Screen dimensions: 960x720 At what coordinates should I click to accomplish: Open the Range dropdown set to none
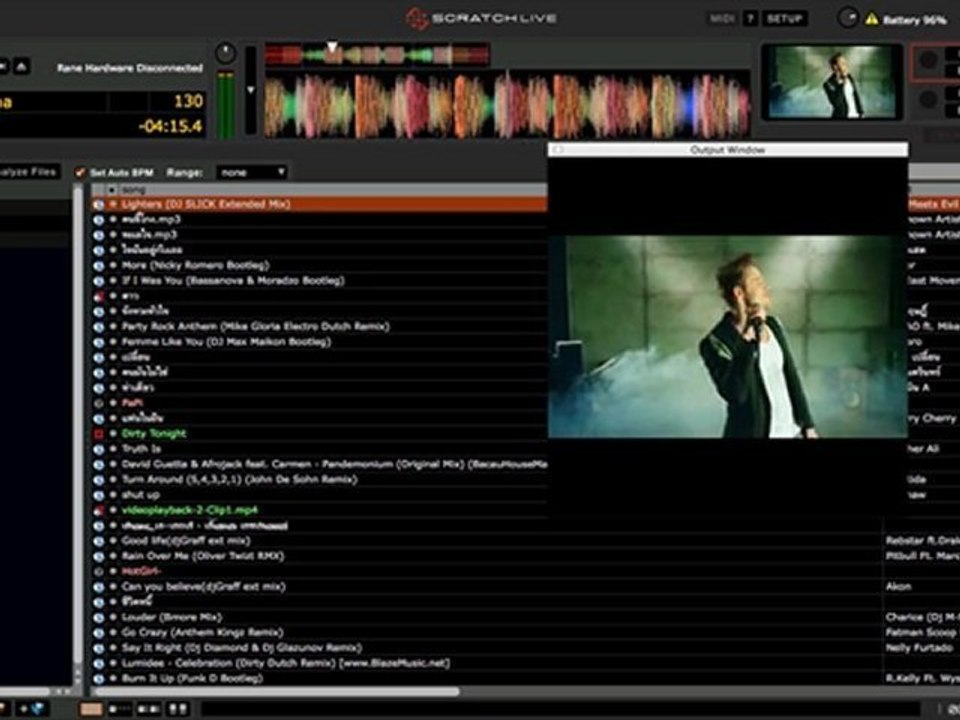click(252, 173)
